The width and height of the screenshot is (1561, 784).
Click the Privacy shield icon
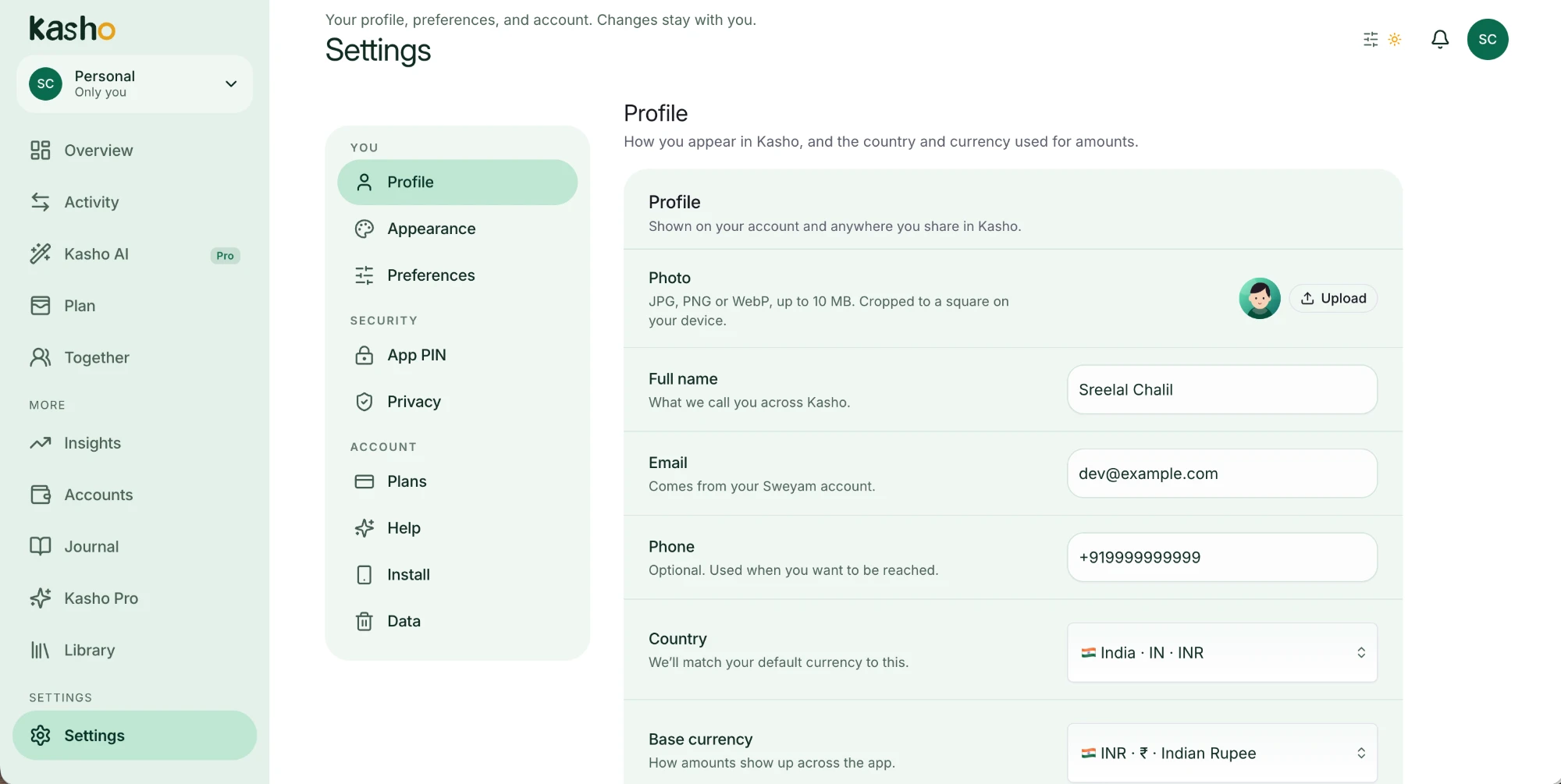(364, 402)
